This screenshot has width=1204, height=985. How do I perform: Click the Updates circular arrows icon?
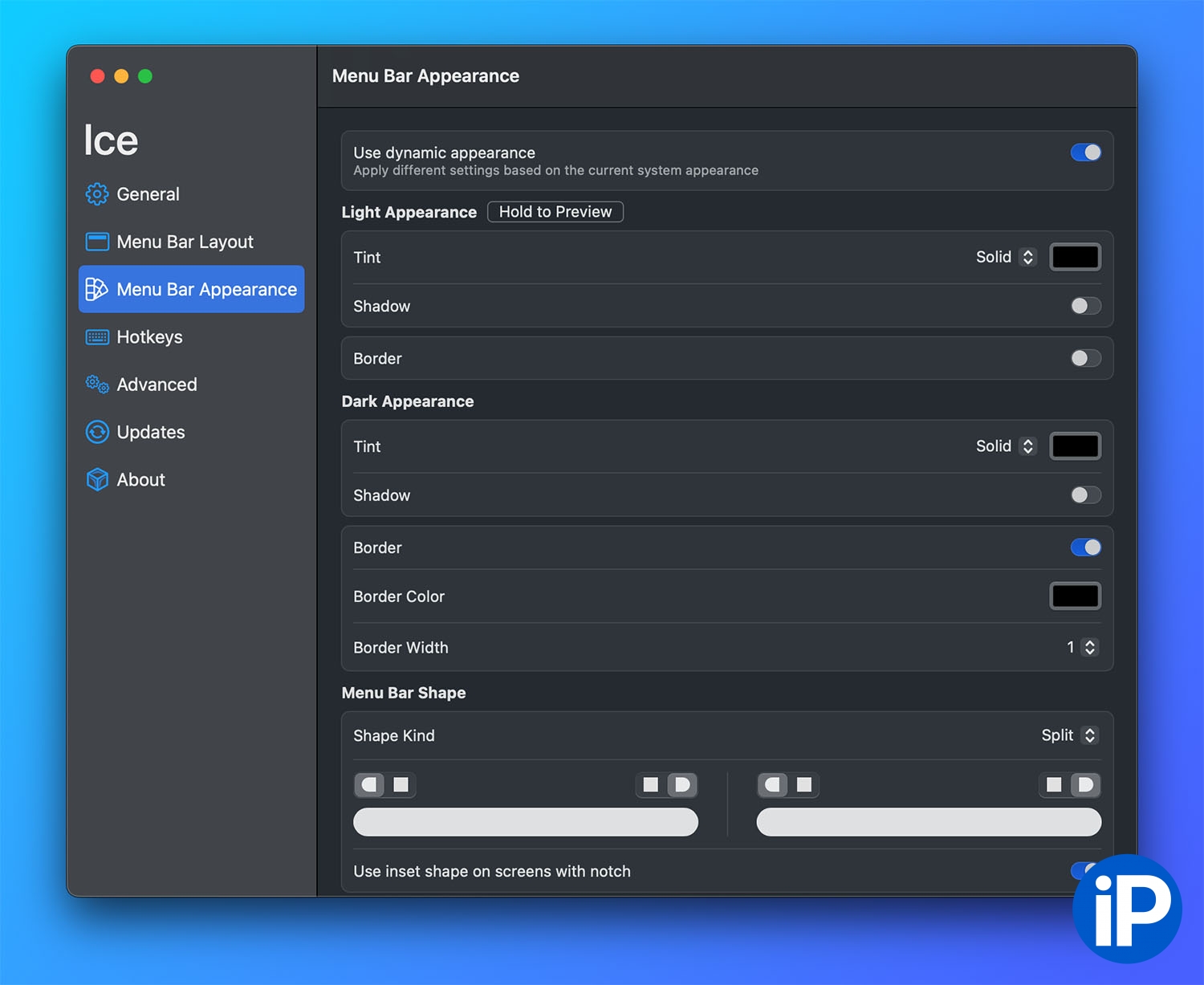coord(97,432)
